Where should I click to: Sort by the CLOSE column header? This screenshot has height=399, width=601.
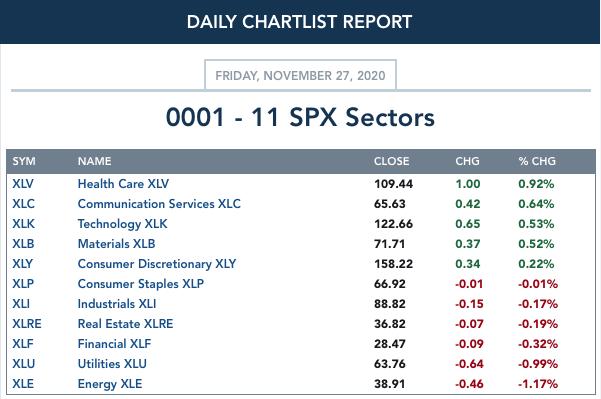[391, 161]
